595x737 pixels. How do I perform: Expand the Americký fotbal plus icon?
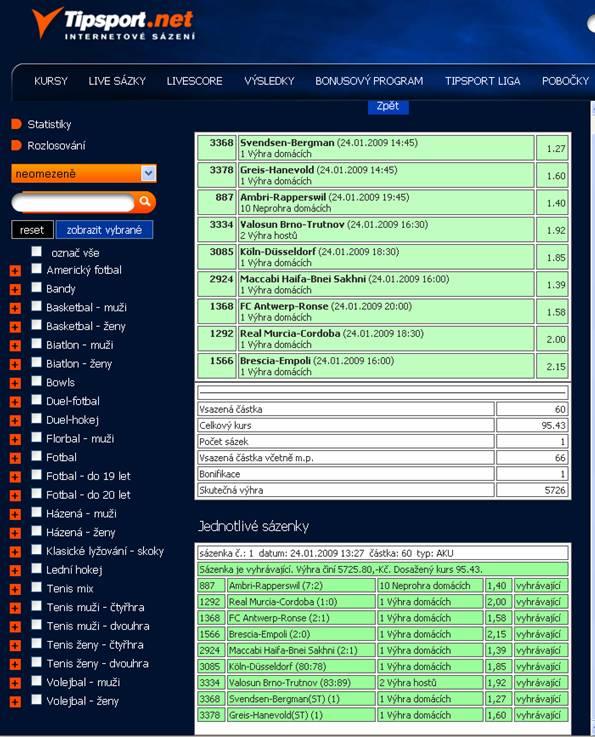coord(15,271)
